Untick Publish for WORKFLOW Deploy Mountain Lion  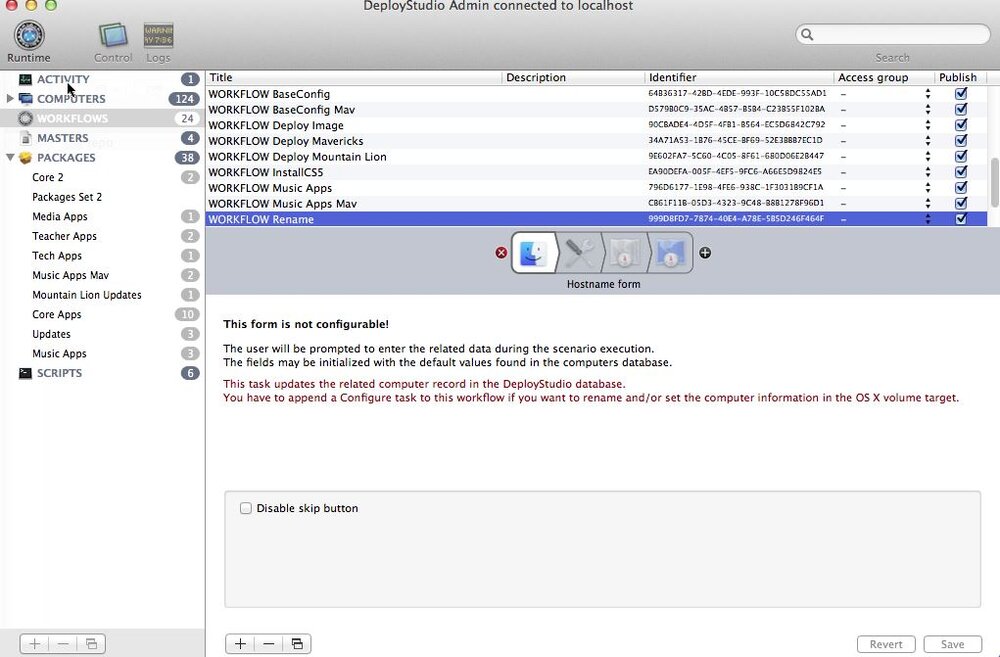click(x=960, y=156)
